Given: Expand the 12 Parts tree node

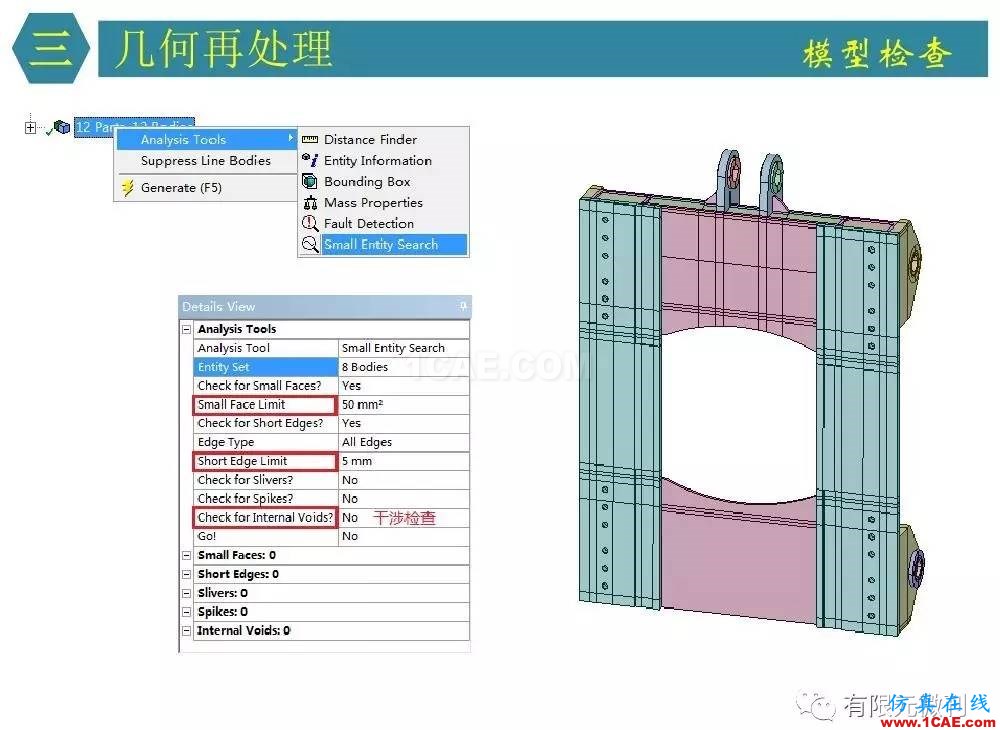Looking at the screenshot, I should tap(30, 128).
